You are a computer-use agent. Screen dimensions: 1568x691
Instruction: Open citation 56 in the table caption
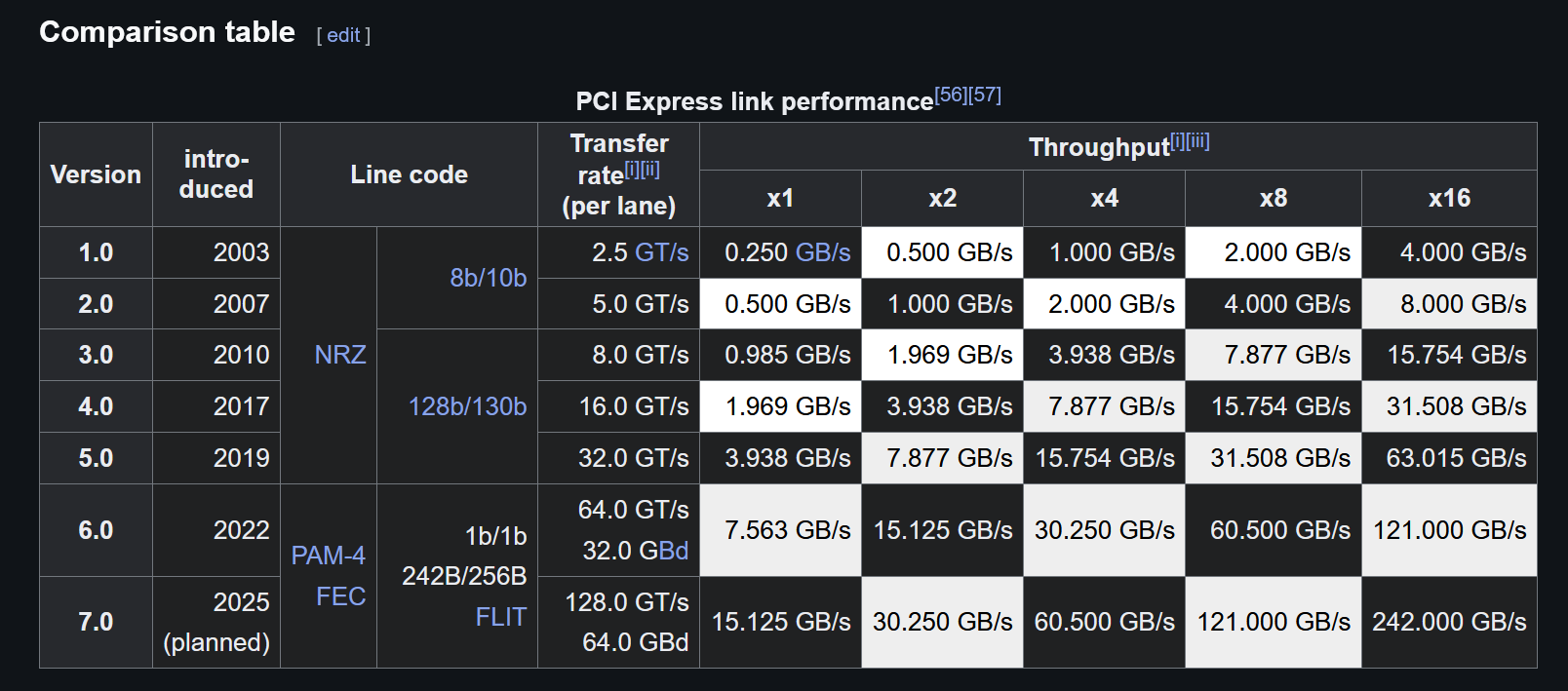[951, 95]
